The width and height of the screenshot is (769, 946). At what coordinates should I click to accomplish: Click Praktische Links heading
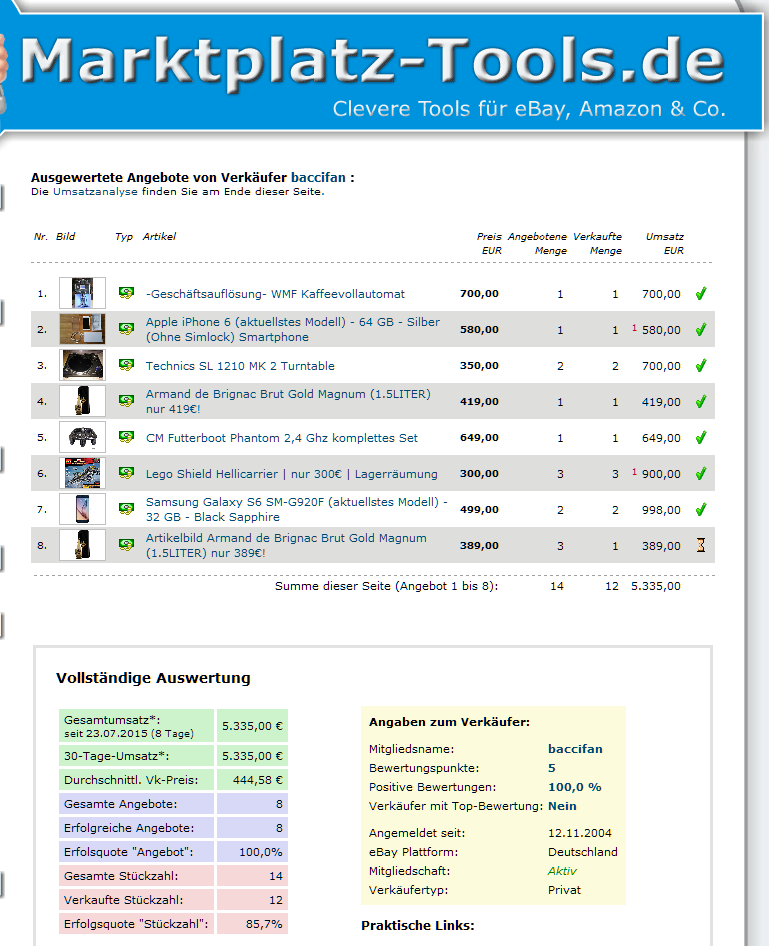pos(417,925)
